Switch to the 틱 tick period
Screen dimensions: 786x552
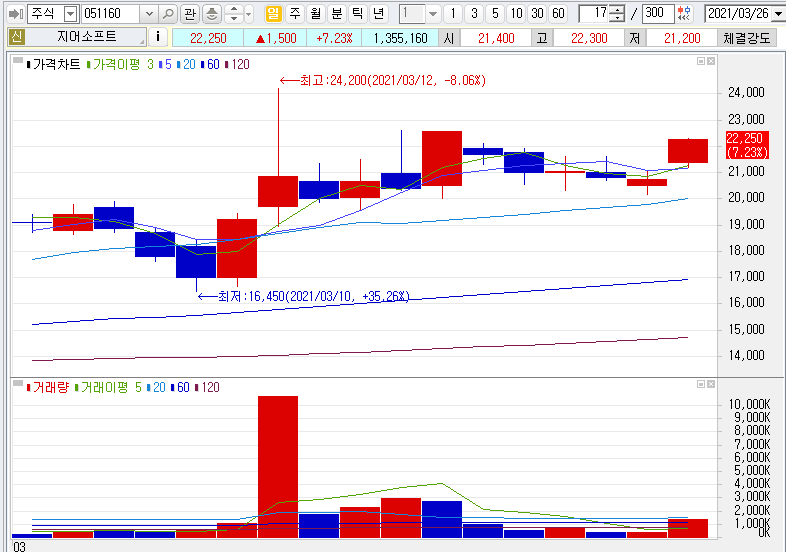point(357,14)
